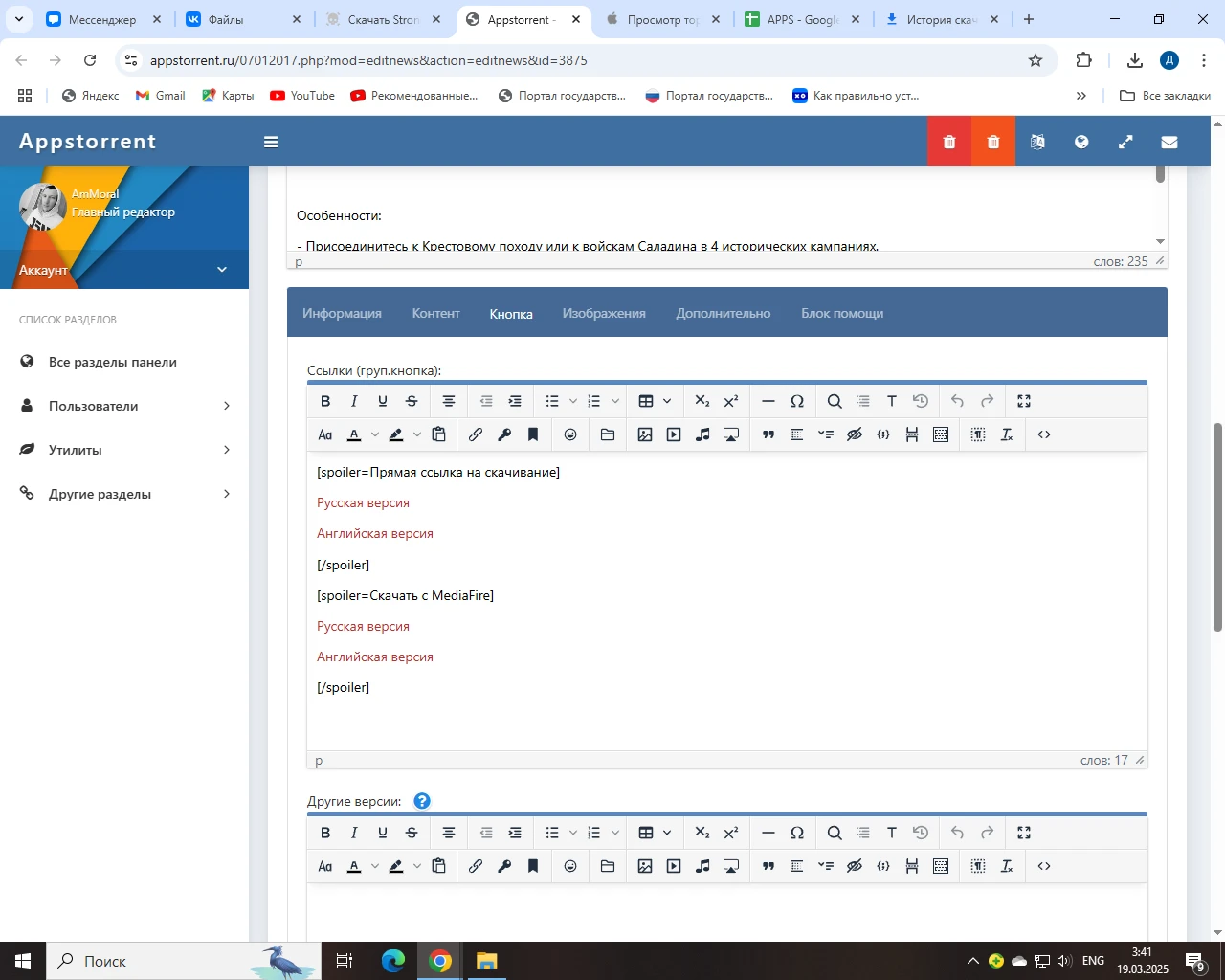Select the Кнопка tab

click(x=511, y=313)
